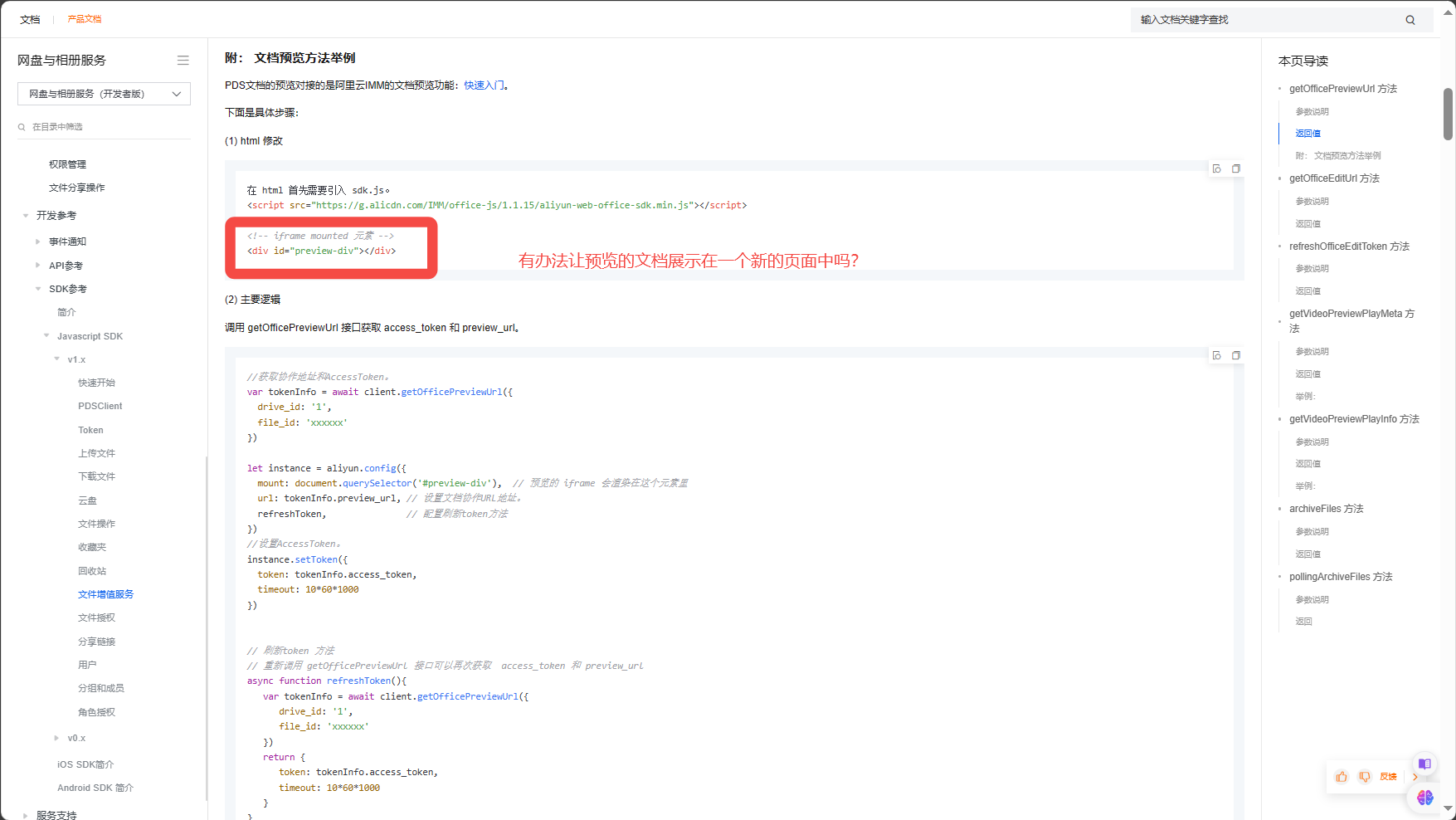Click the page vertical scrollbar thumb
This screenshot has width=1456, height=820.
tap(1449, 114)
